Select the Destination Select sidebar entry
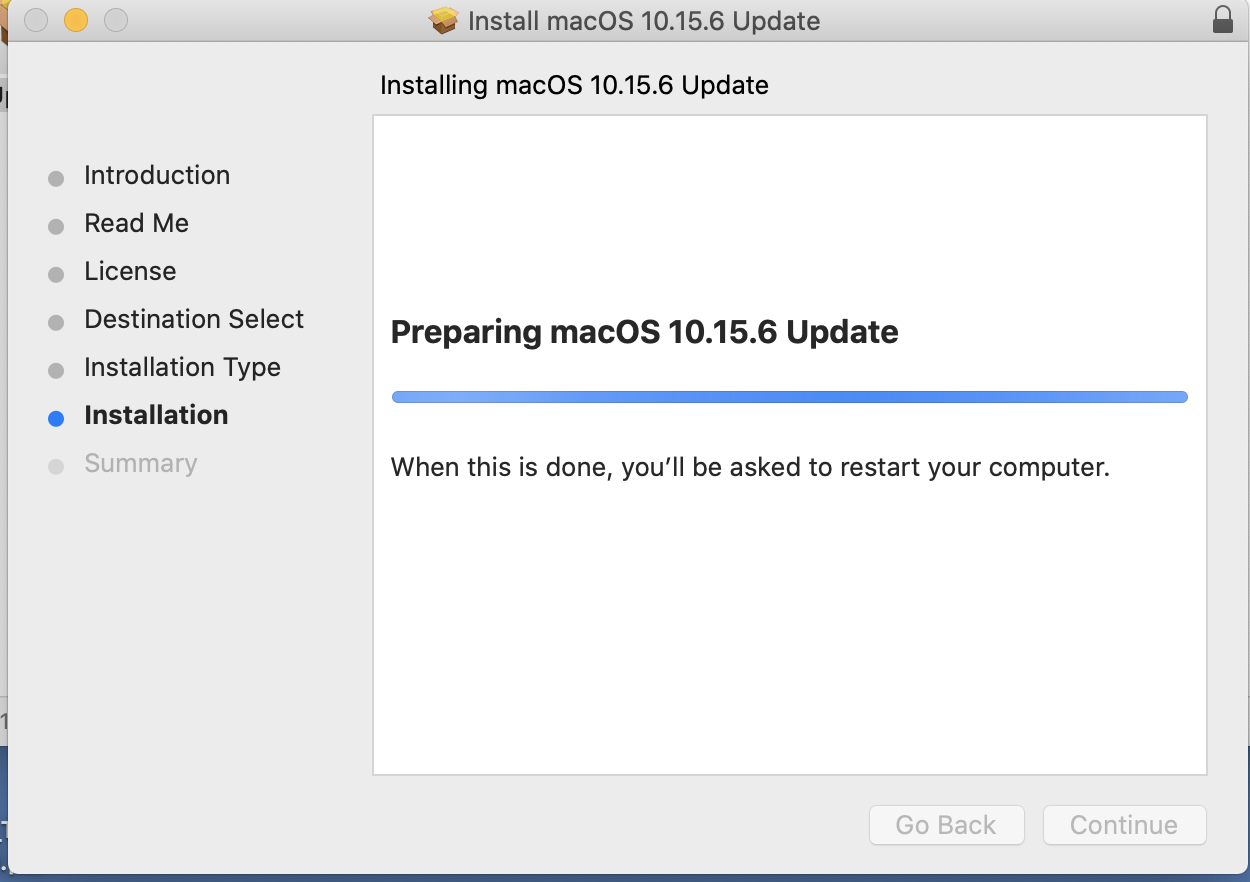Image resolution: width=1250 pixels, height=882 pixels. pyautogui.click(x=194, y=319)
